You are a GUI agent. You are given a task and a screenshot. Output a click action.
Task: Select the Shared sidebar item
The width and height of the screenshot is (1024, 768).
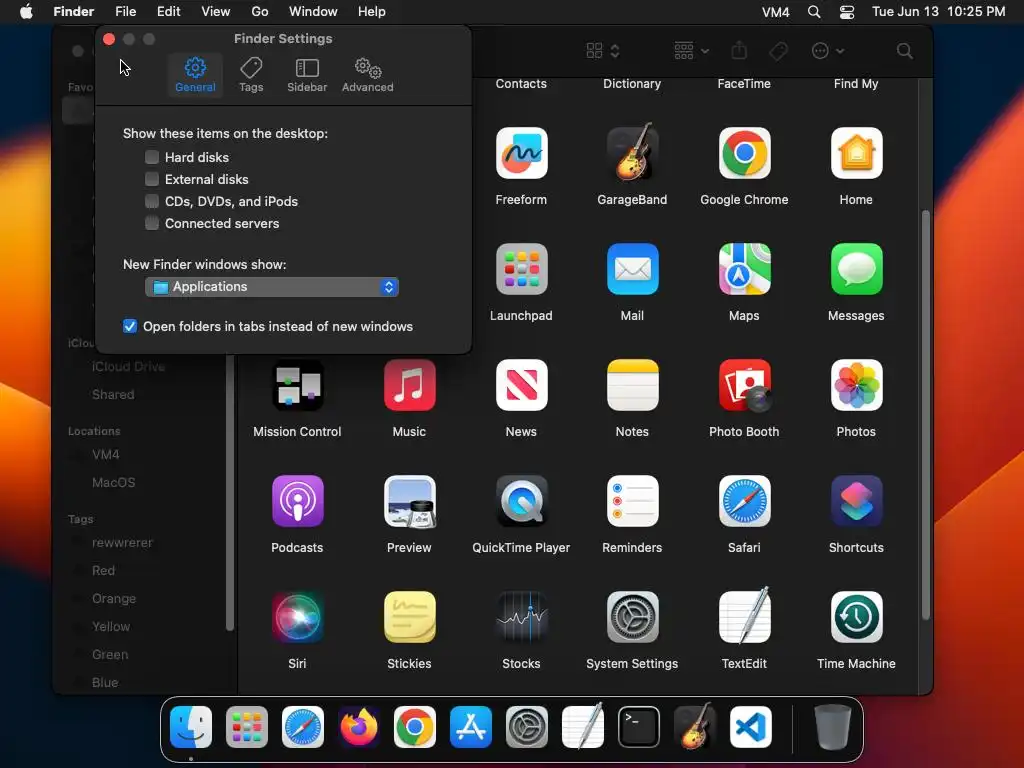click(x=113, y=394)
